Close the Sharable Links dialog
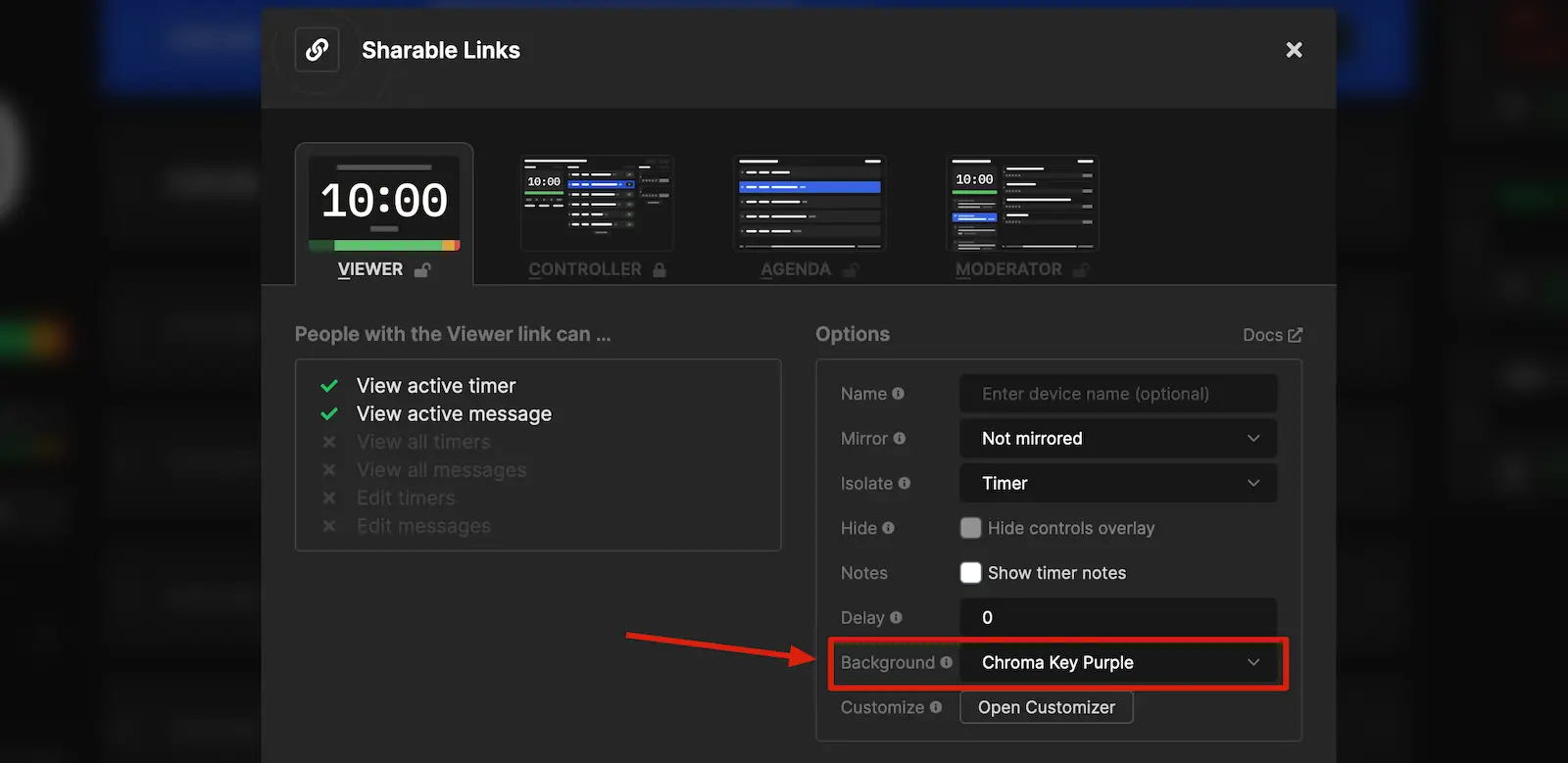 (1294, 50)
